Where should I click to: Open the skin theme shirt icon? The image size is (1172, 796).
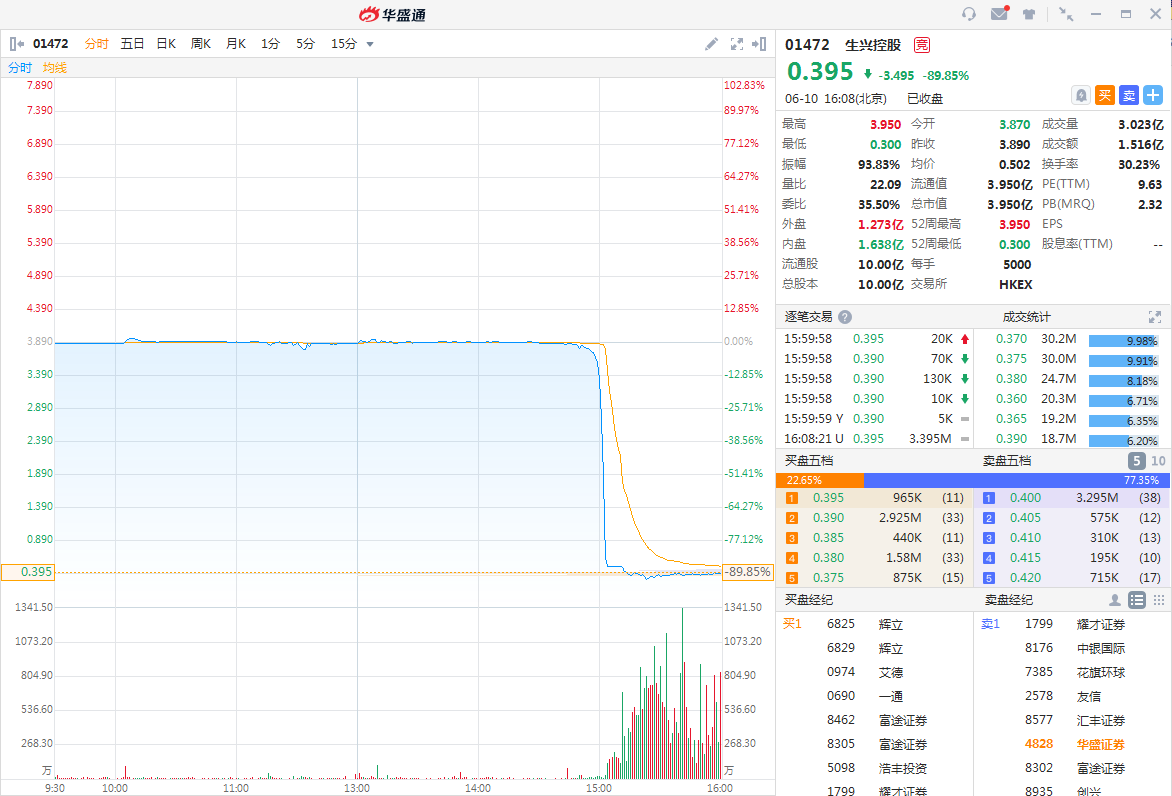[1029, 14]
